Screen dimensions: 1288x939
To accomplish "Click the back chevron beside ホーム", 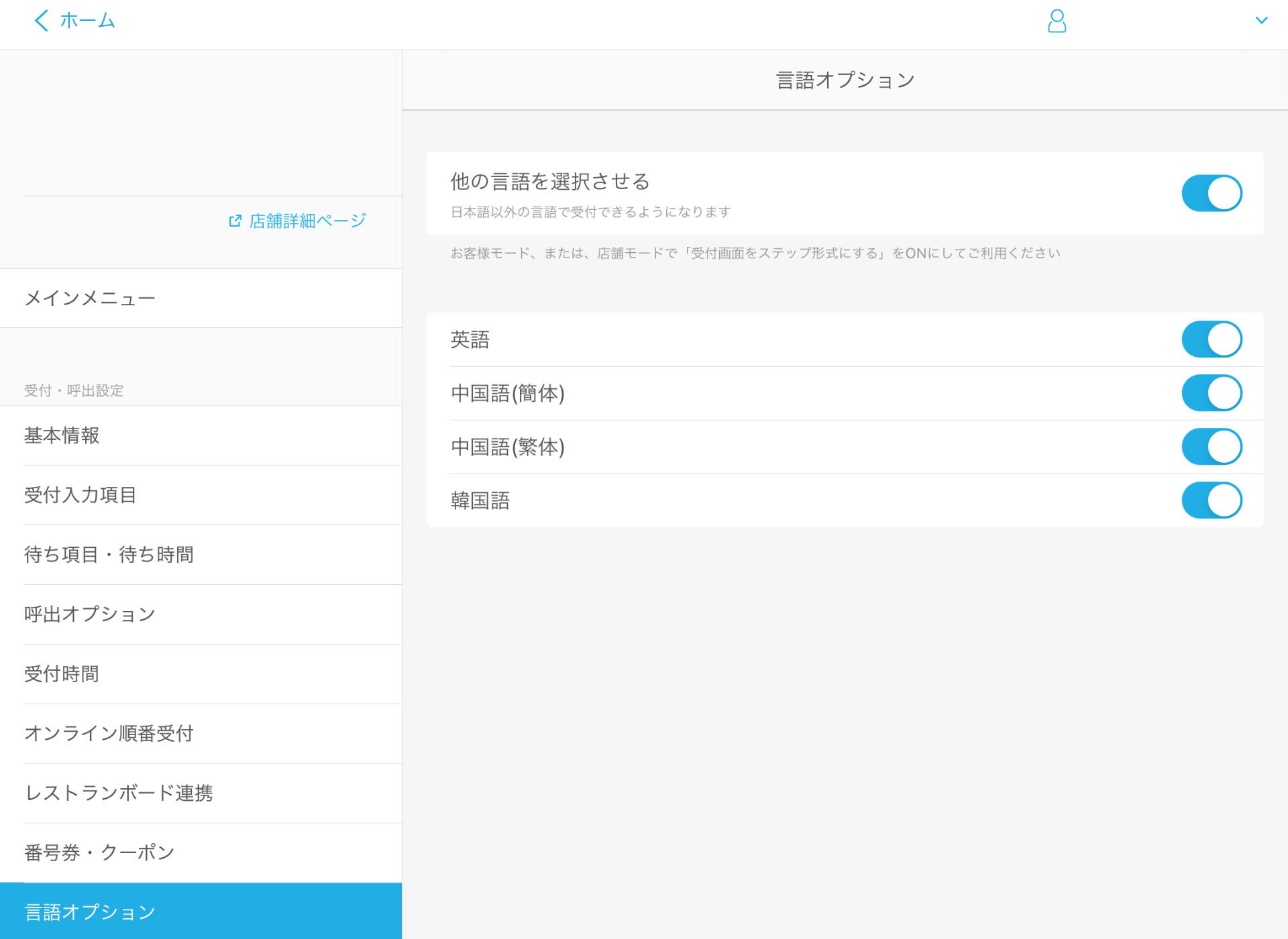I will [x=42, y=21].
